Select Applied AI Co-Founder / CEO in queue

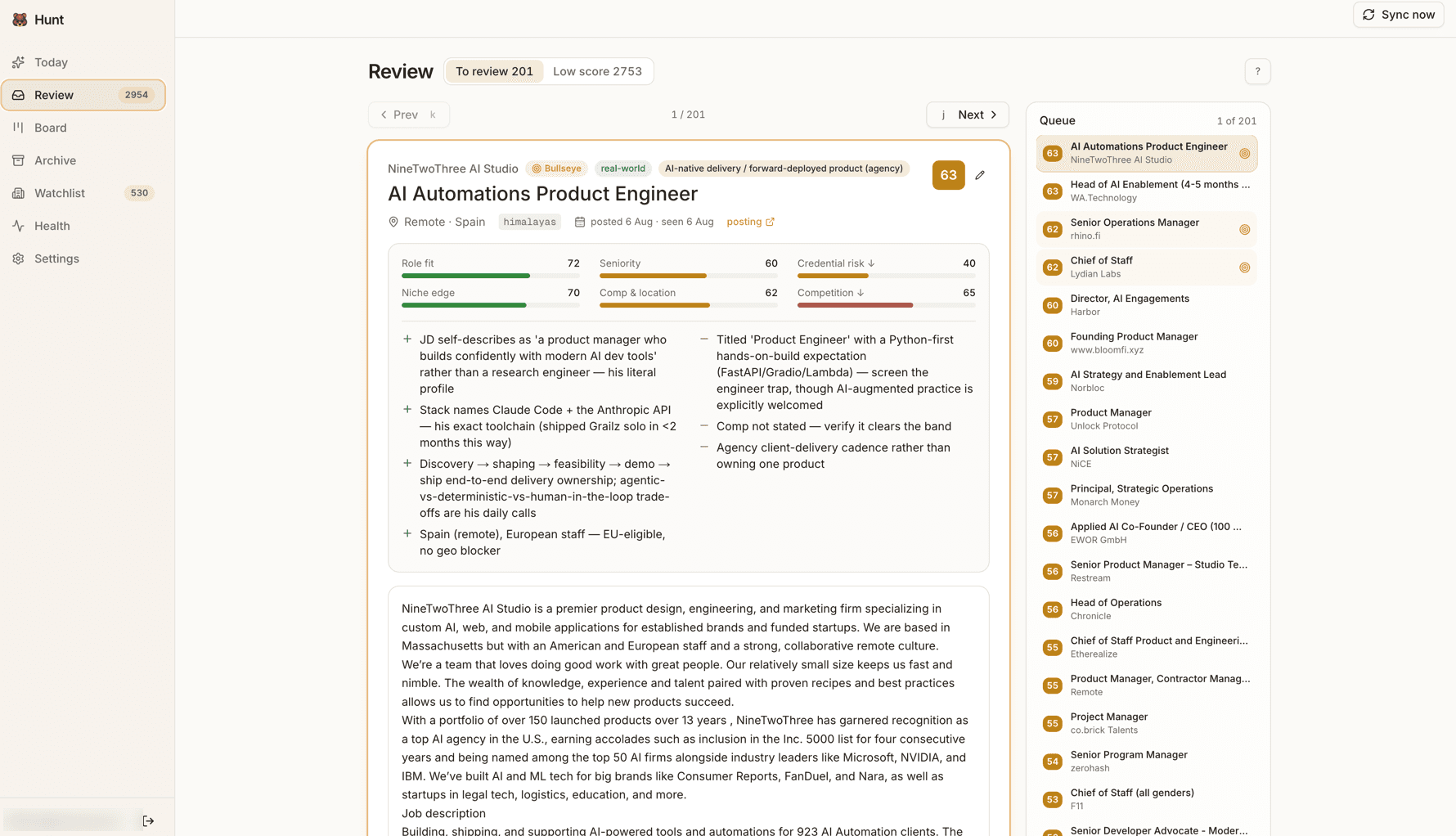tap(1147, 533)
